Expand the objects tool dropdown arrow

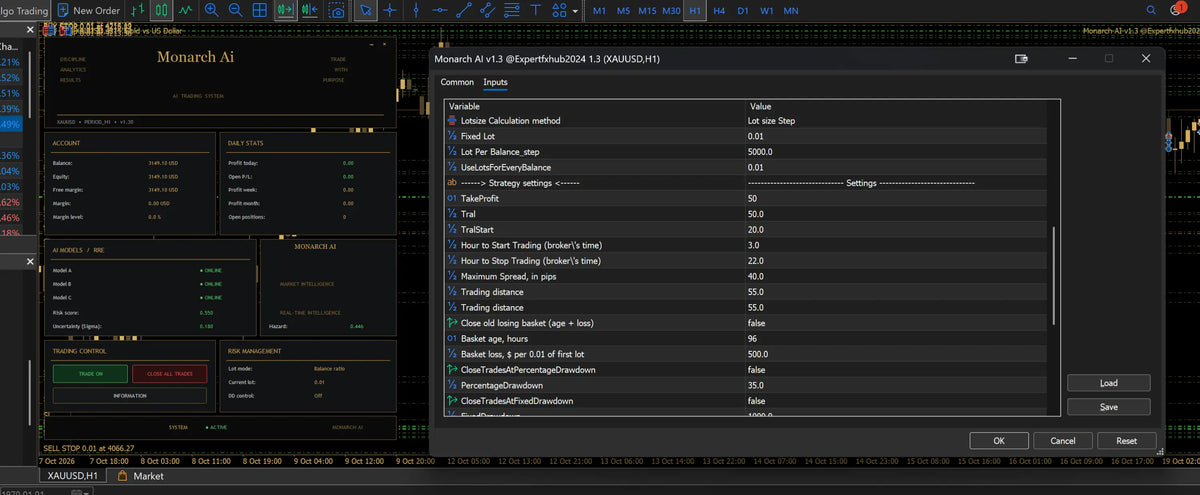[575, 10]
